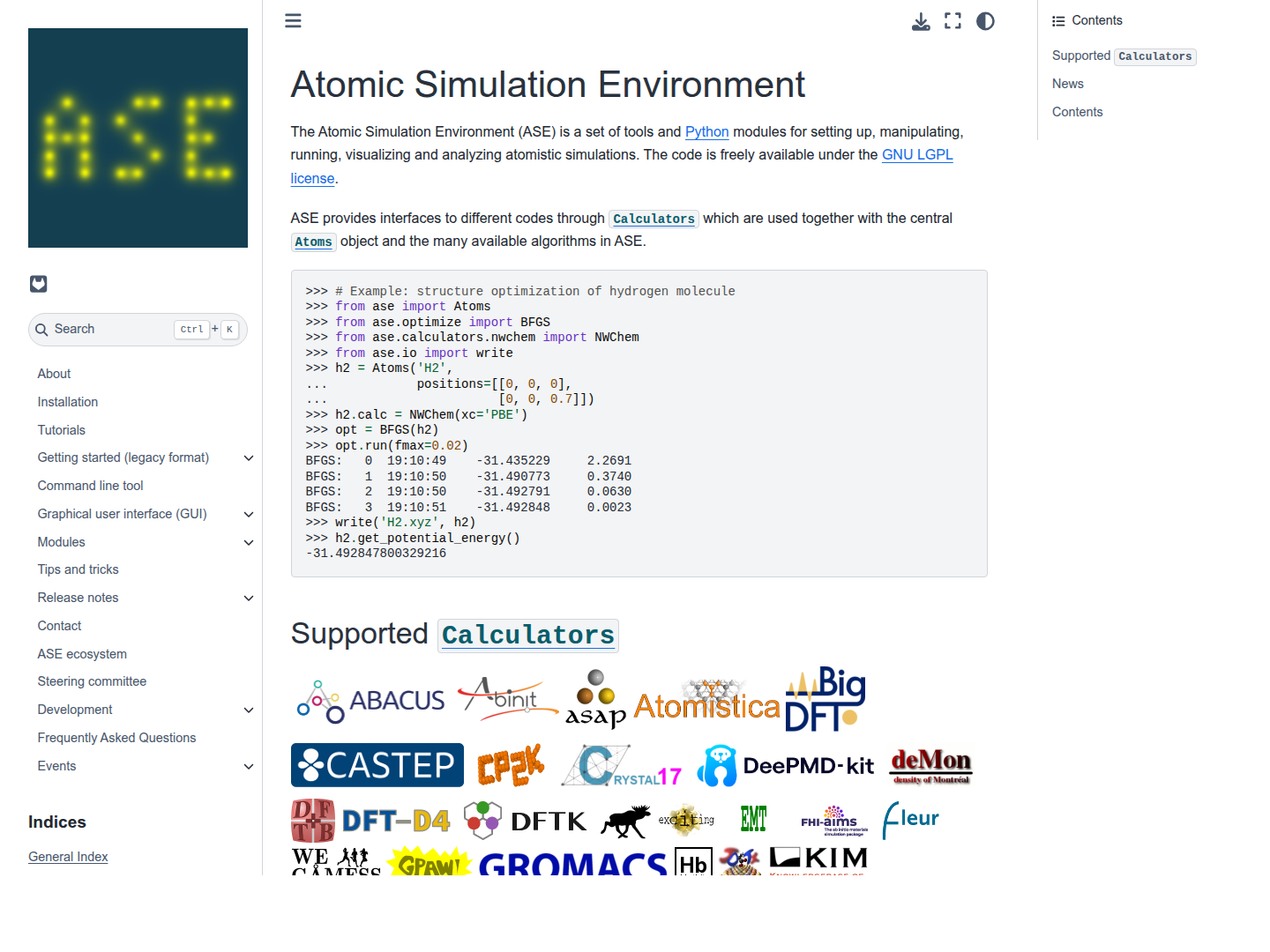Open the CRYSTAL17 calculator logo
This screenshot has width=1270, height=952.
click(622, 765)
